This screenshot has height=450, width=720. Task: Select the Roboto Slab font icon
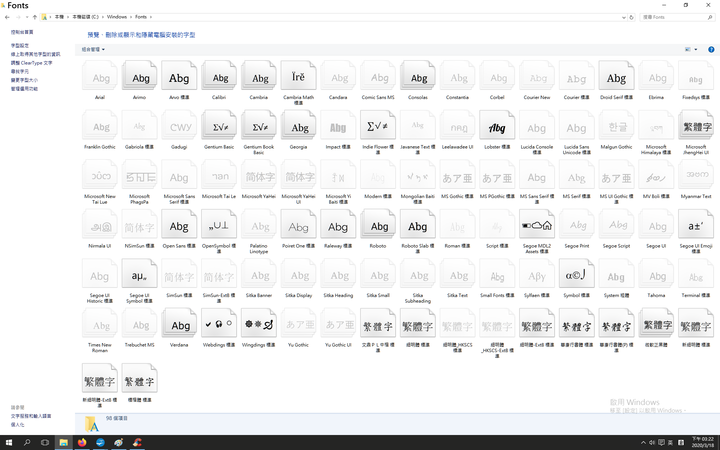point(417,225)
